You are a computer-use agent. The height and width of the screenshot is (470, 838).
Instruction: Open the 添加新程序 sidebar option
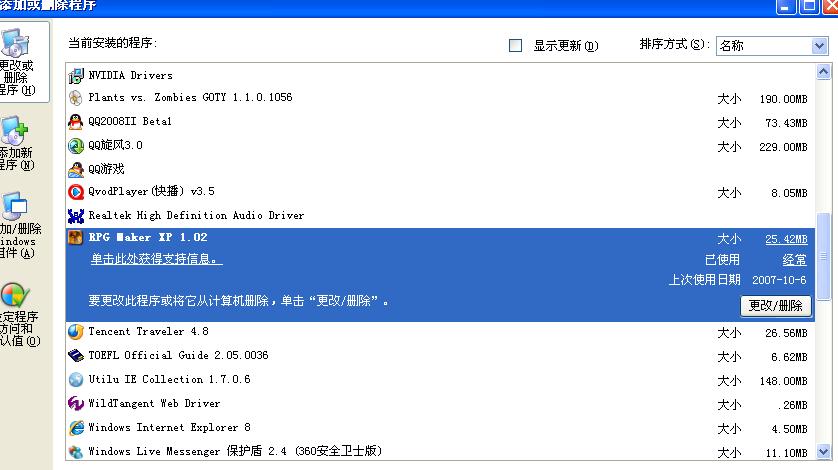18,144
